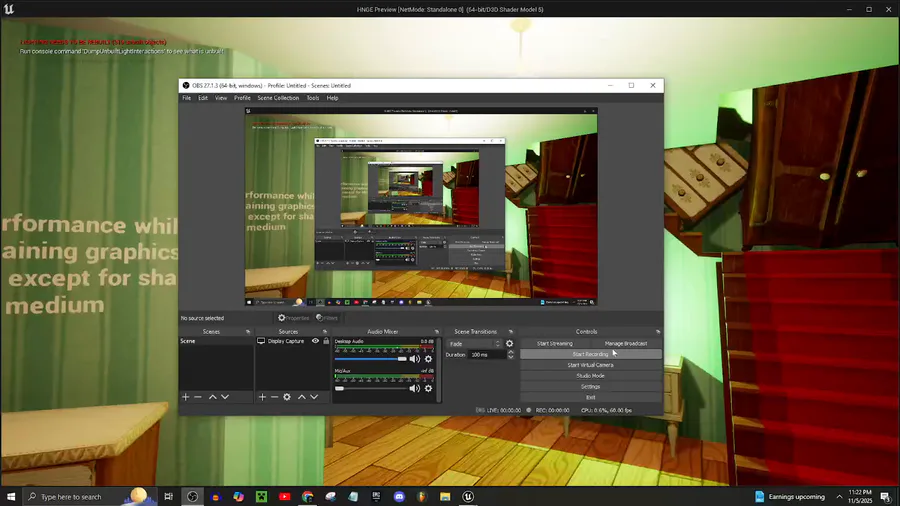Open the Scene Collection menu

pyautogui.click(x=278, y=98)
